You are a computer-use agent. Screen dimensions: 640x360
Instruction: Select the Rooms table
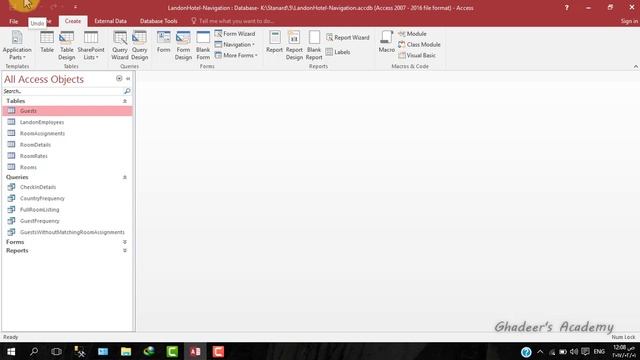(67, 167)
